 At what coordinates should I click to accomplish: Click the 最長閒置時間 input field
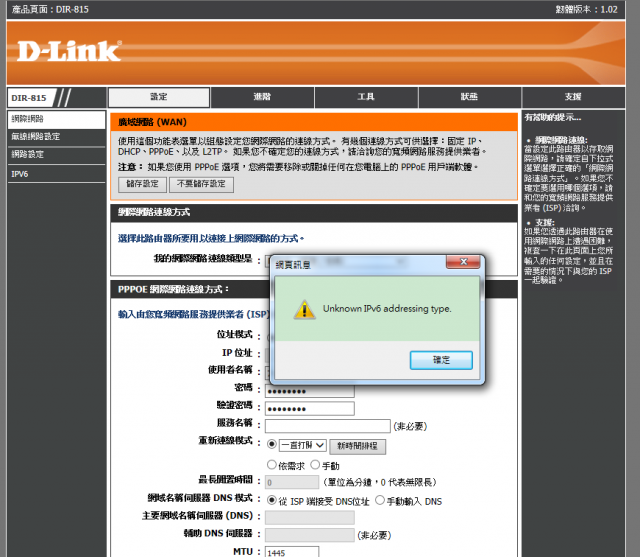[x=292, y=482]
